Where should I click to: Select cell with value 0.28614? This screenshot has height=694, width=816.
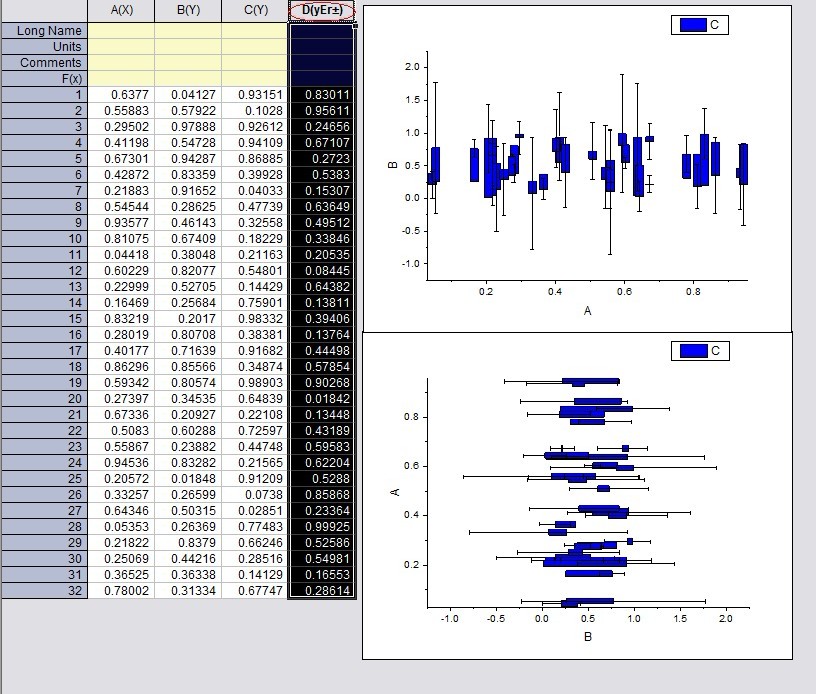tap(322, 590)
